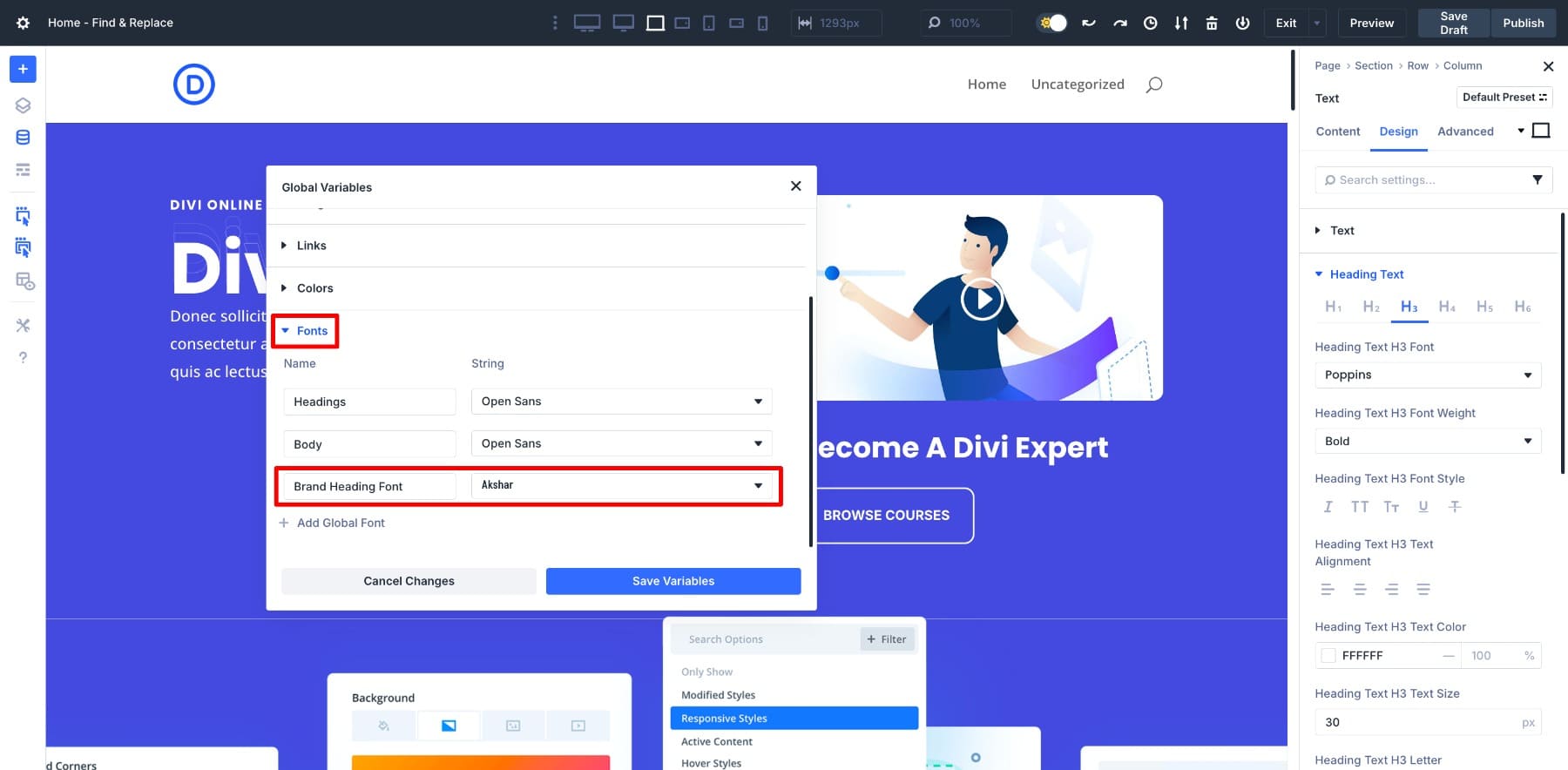Click the website search magnifier icon
The image size is (1568, 770).
coord(1153,84)
